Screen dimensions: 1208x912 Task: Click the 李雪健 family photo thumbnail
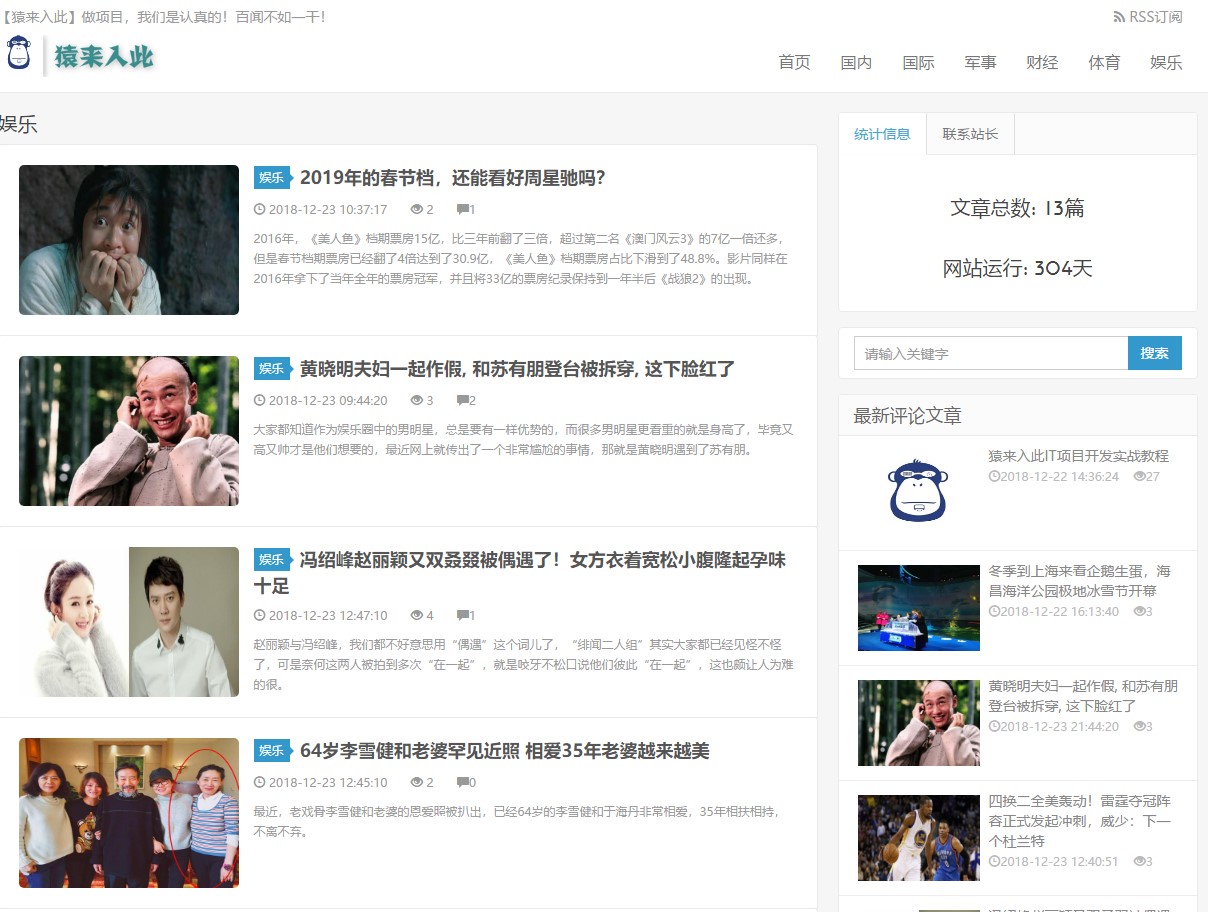click(128, 812)
